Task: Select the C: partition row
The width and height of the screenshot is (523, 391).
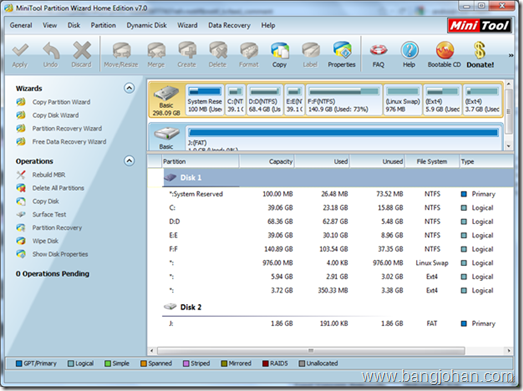Action: [x=338, y=208]
